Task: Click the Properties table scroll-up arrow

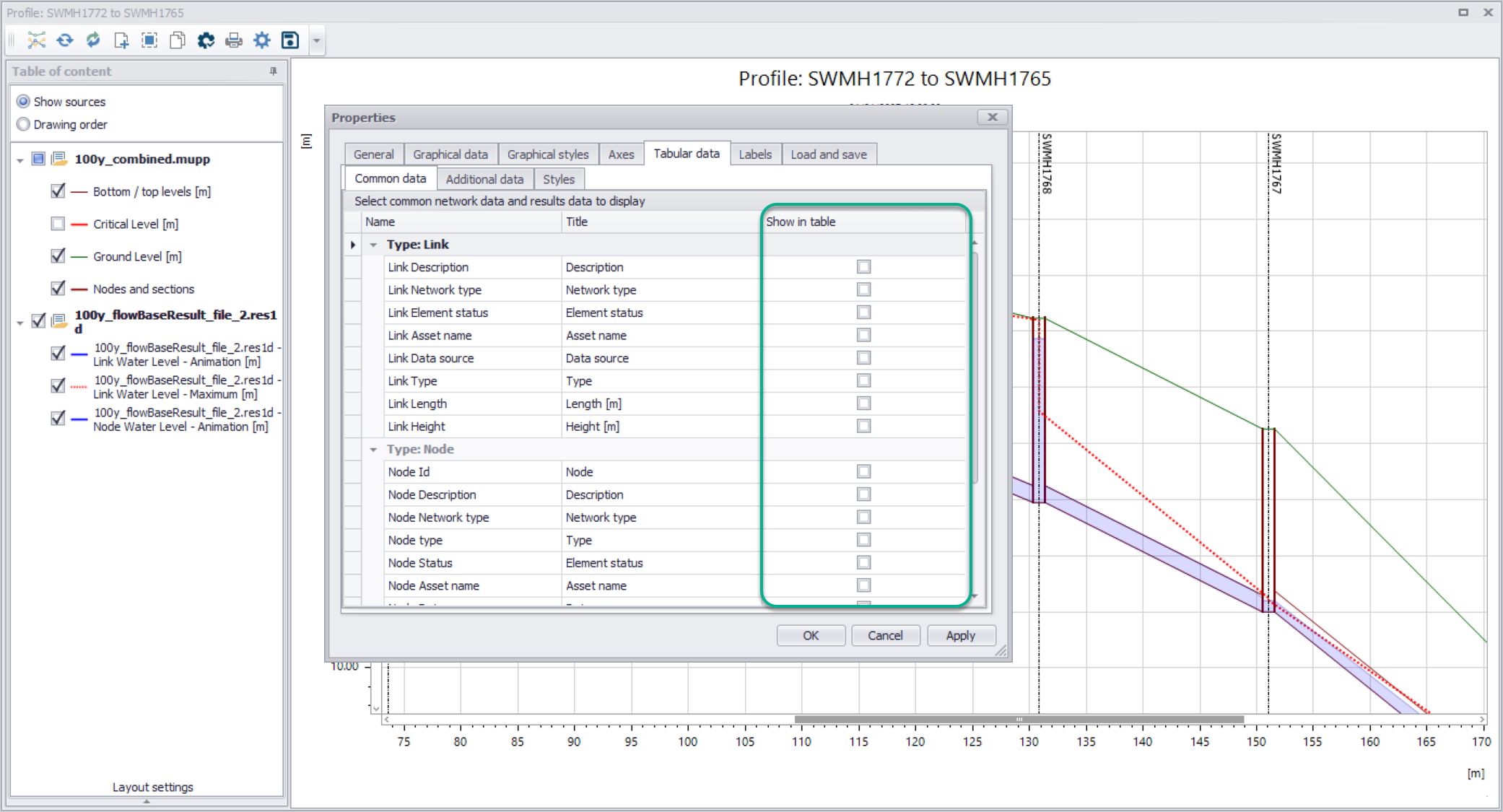Action: [975, 243]
